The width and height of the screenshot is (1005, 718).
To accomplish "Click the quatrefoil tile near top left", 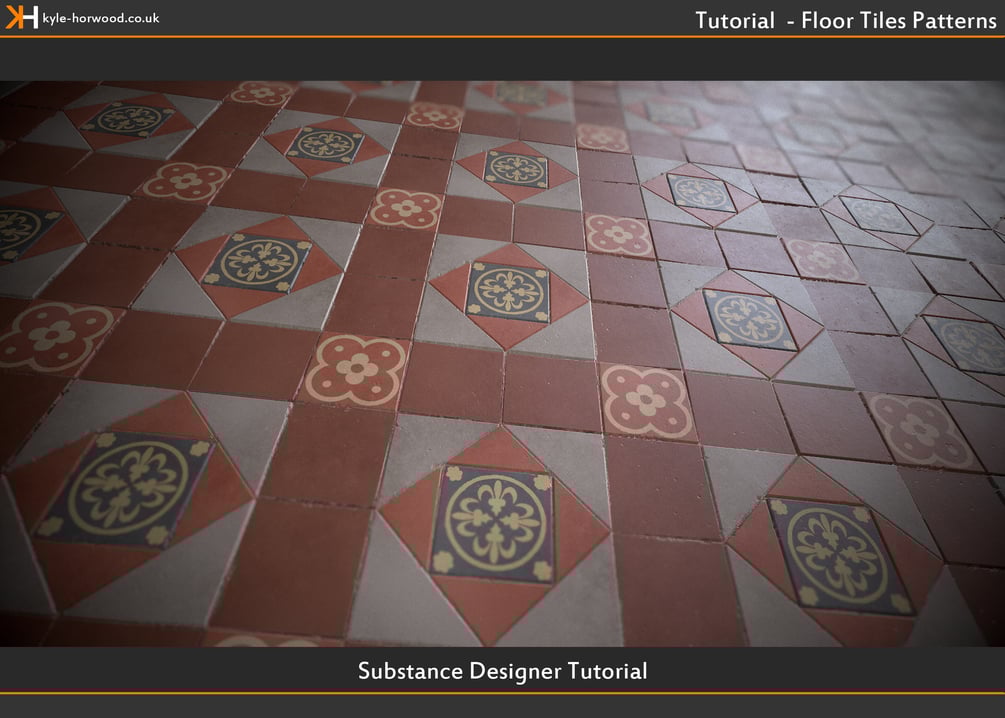I will (x=185, y=181).
